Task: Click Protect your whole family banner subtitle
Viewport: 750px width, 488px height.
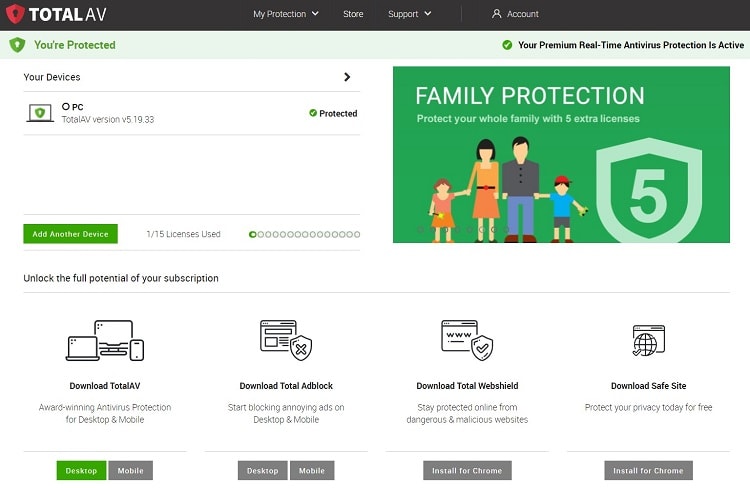Action: point(528,119)
